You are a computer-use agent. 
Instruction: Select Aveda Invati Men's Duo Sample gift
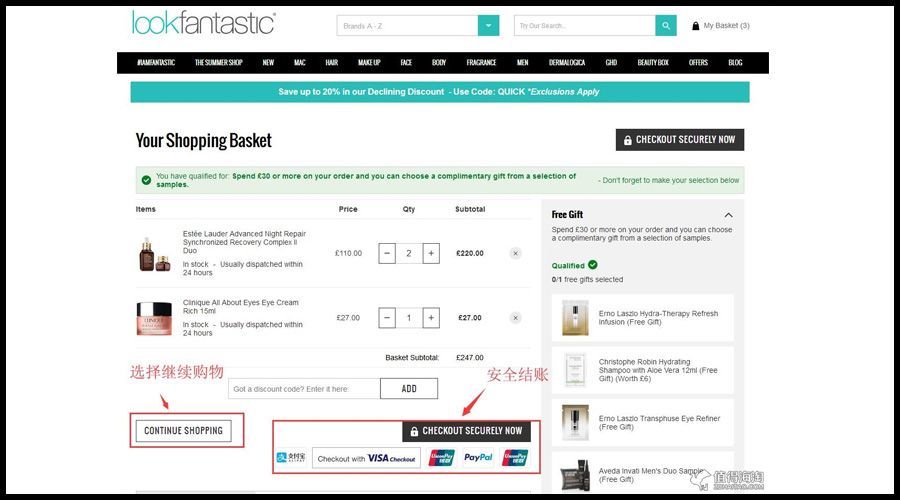click(x=643, y=472)
